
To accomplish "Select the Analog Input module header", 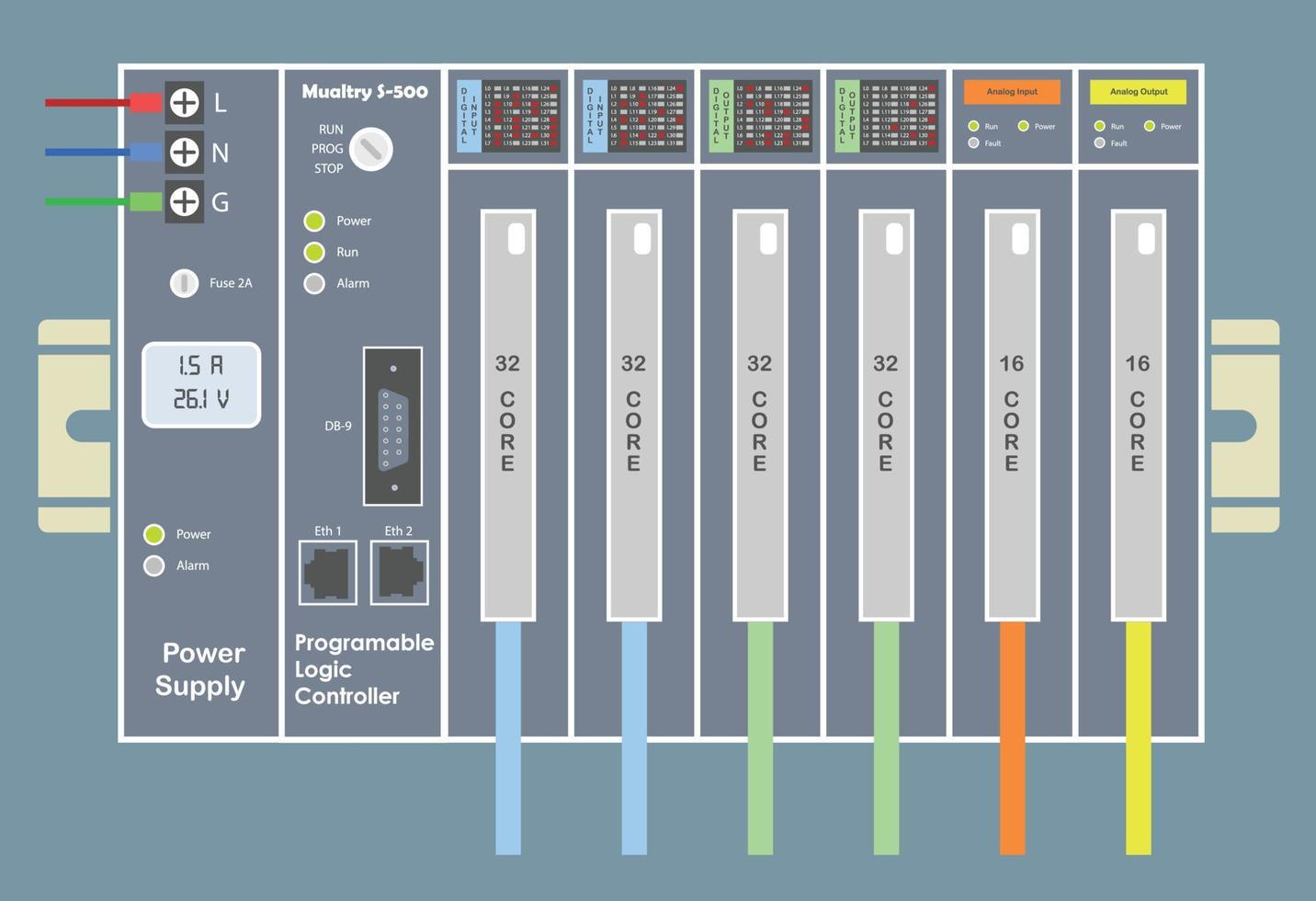I will [1012, 92].
